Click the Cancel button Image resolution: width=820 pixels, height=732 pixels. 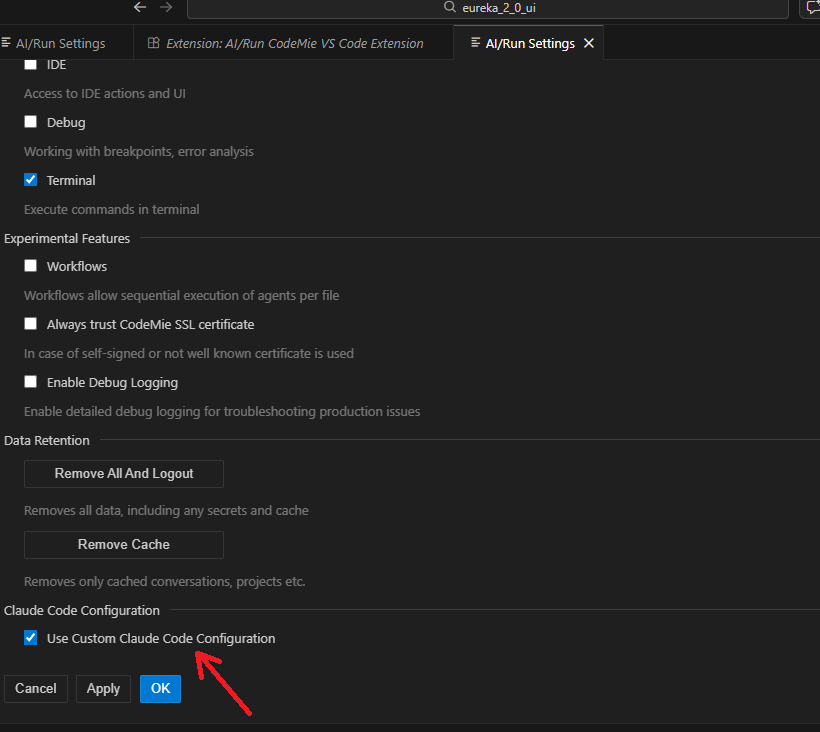click(36, 689)
